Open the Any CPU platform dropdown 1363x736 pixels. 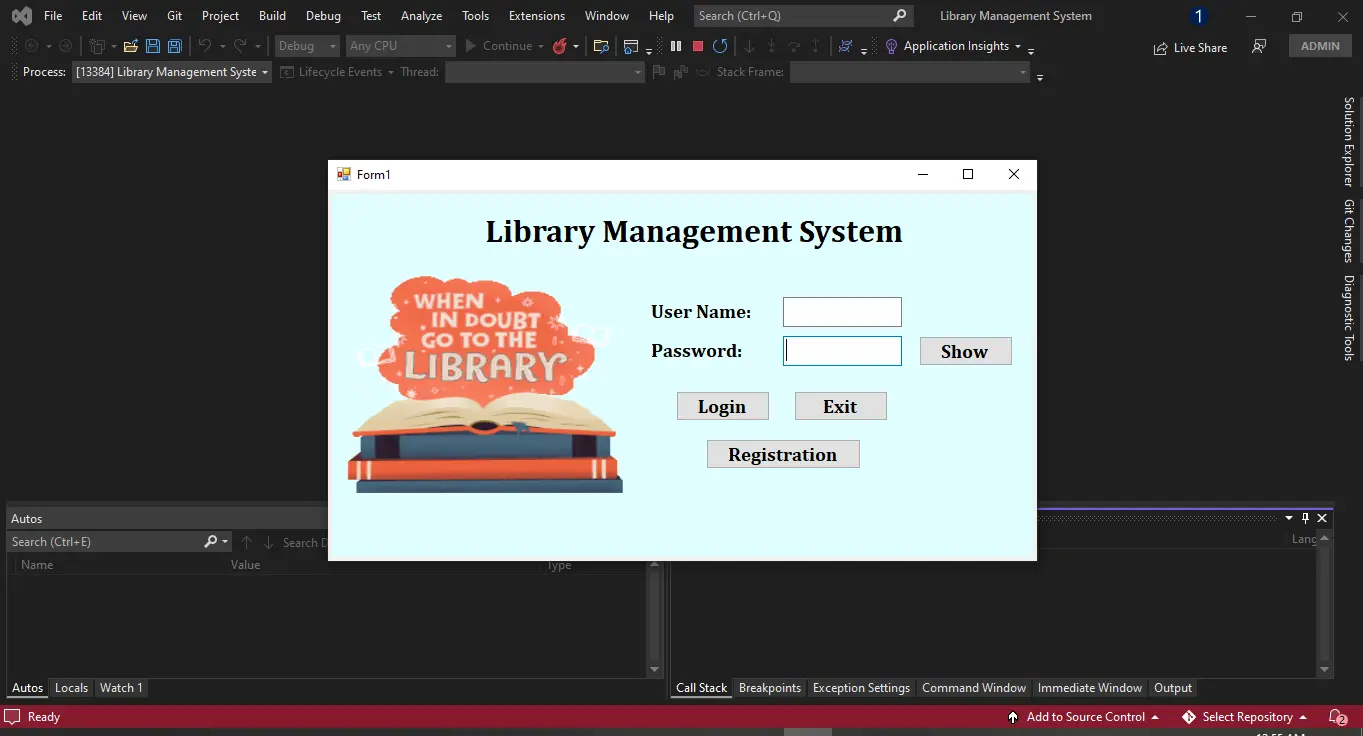(x=400, y=46)
